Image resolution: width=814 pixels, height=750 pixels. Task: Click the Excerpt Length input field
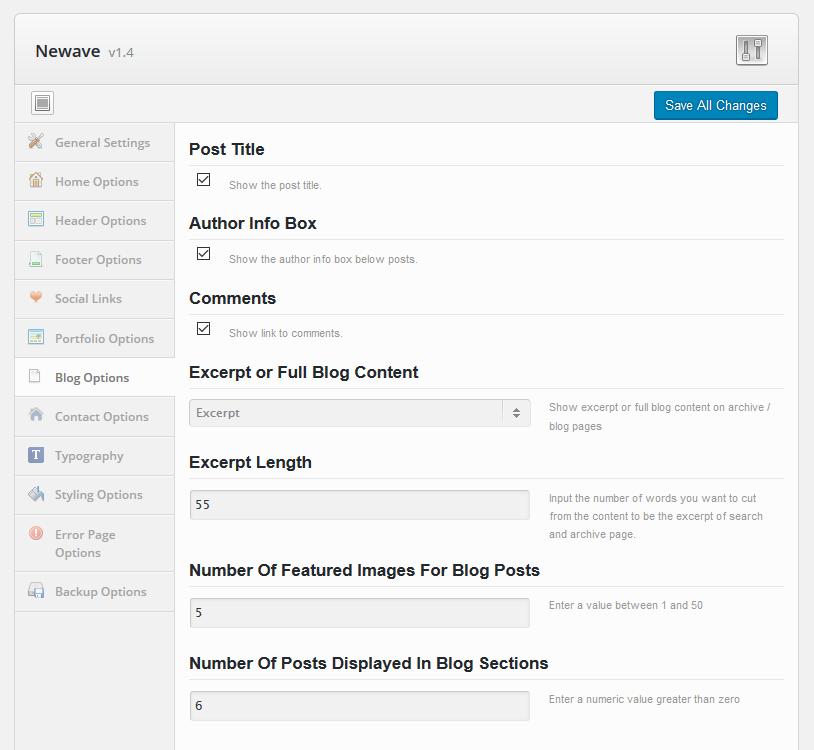360,505
